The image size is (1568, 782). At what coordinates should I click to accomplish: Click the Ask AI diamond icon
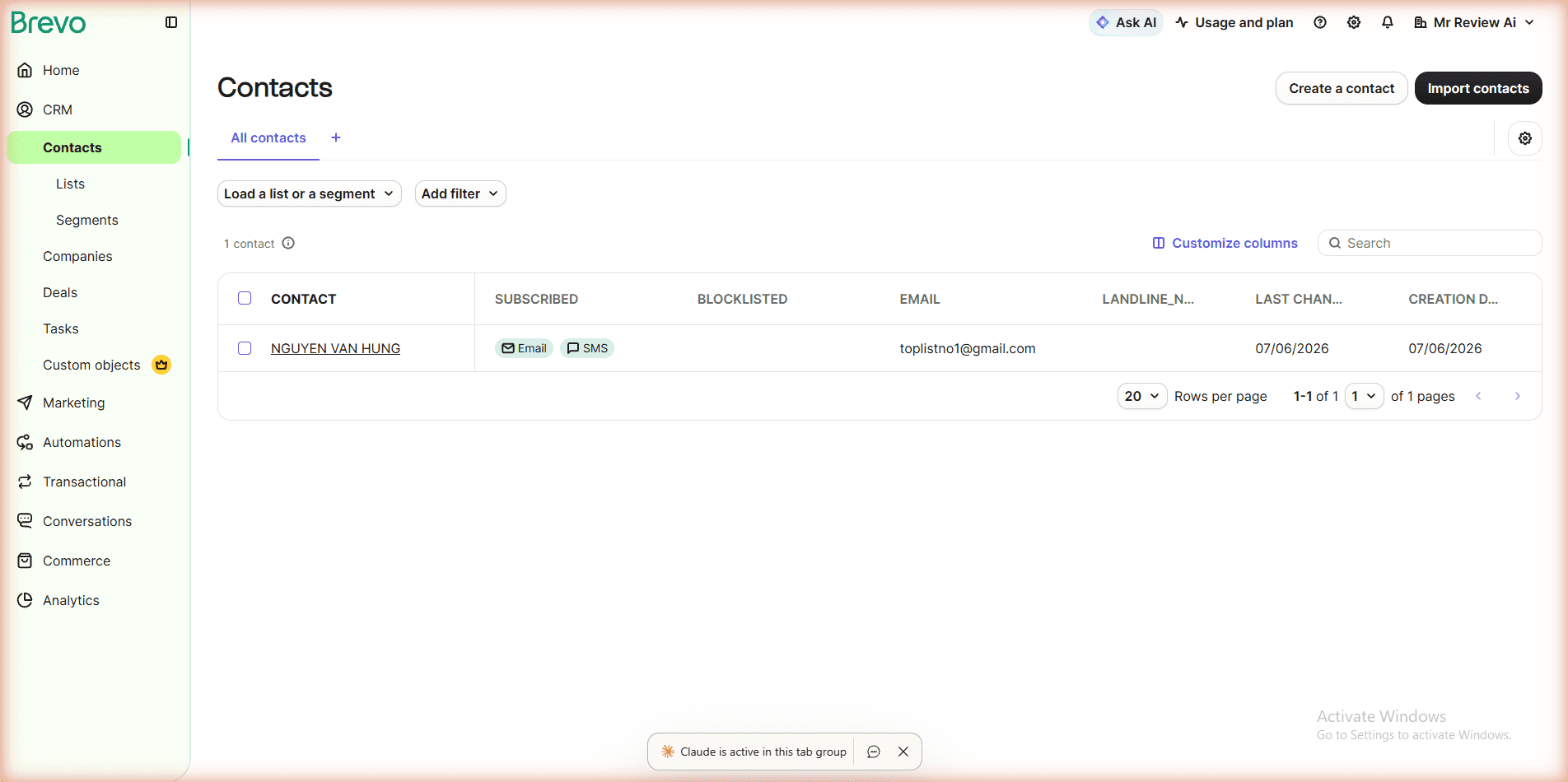1103,22
